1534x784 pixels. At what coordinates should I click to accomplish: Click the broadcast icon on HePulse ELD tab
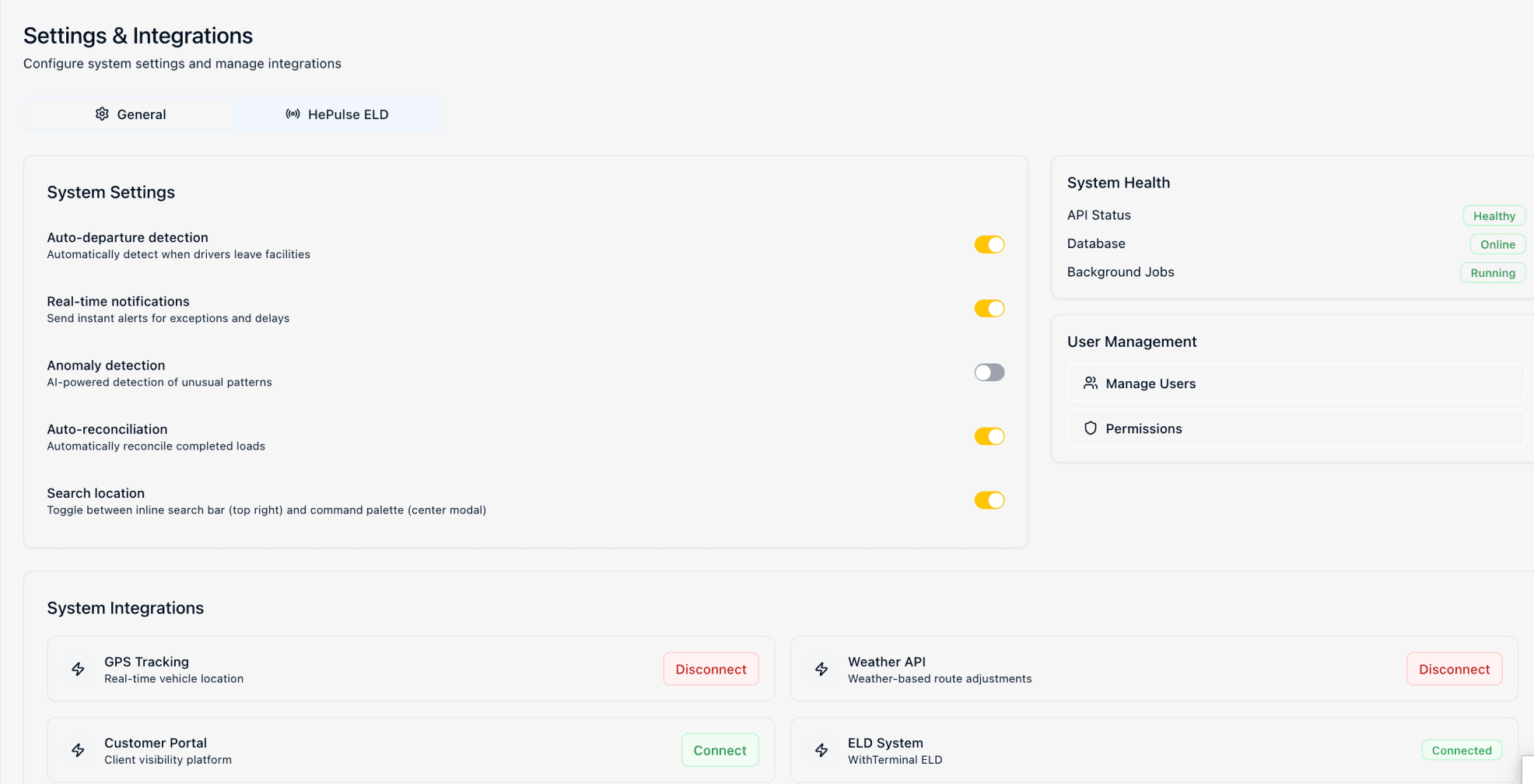(x=292, y=114)
